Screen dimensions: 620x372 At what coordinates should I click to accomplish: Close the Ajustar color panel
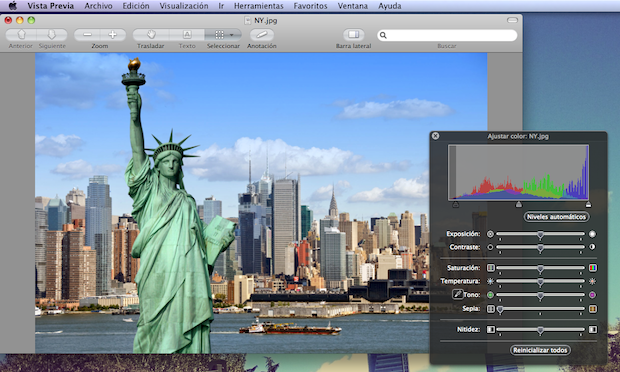click(435, 136)
